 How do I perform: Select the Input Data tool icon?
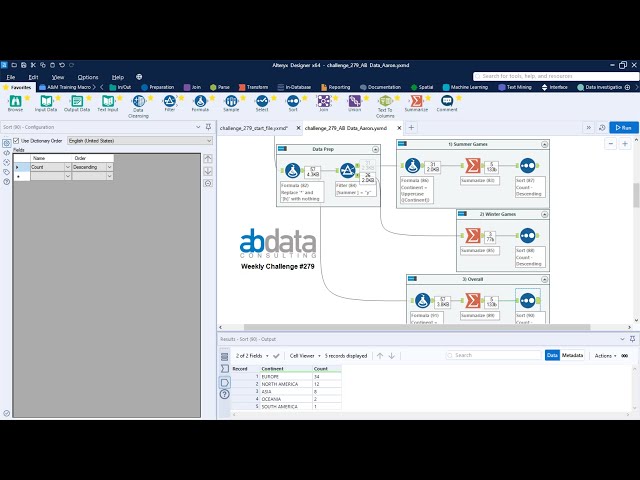pyautogui.click(x=46, y=101)
